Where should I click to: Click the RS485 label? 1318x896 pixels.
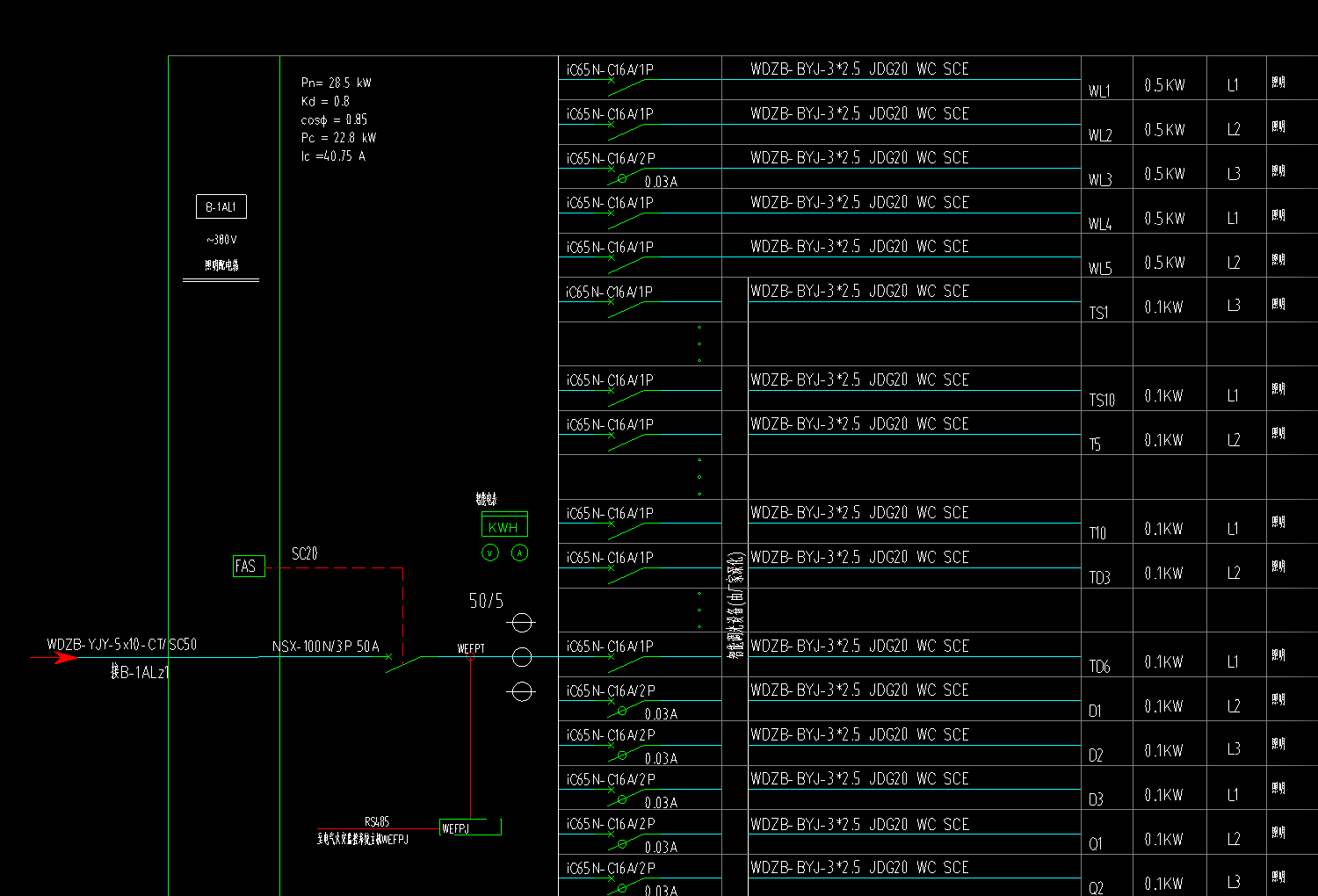click(377, 821)
